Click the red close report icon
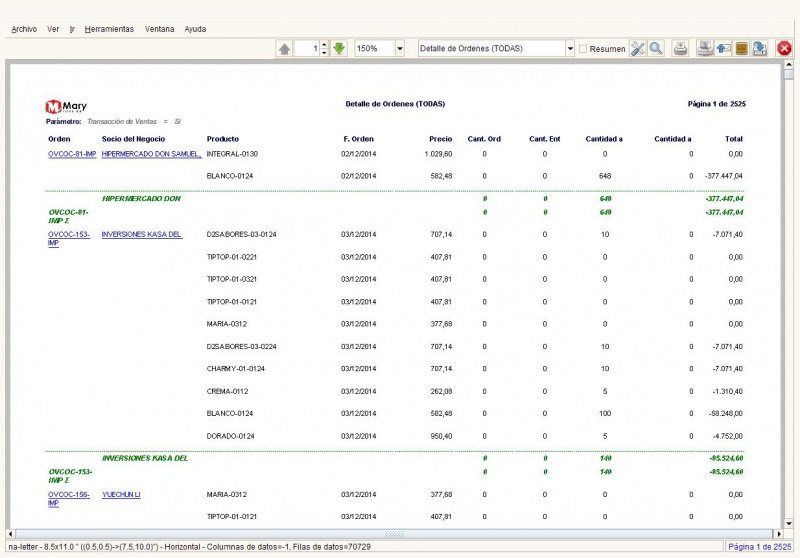 [x=784, y=49]
